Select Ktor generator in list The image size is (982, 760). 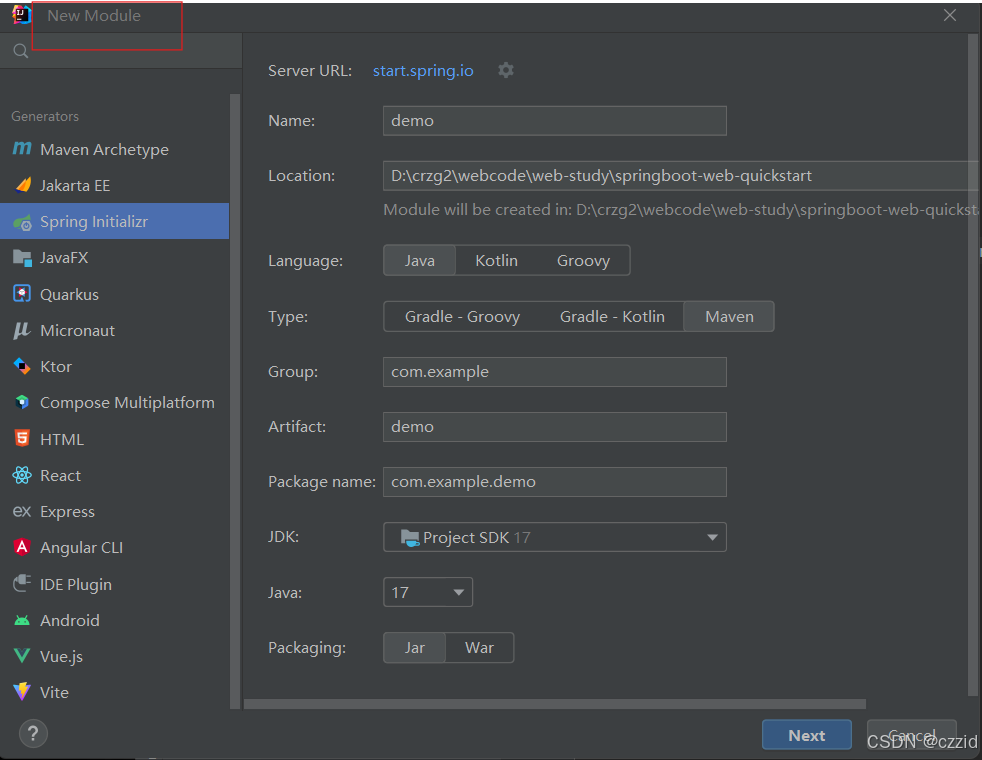pyautogui.click(x=115, y=366)
